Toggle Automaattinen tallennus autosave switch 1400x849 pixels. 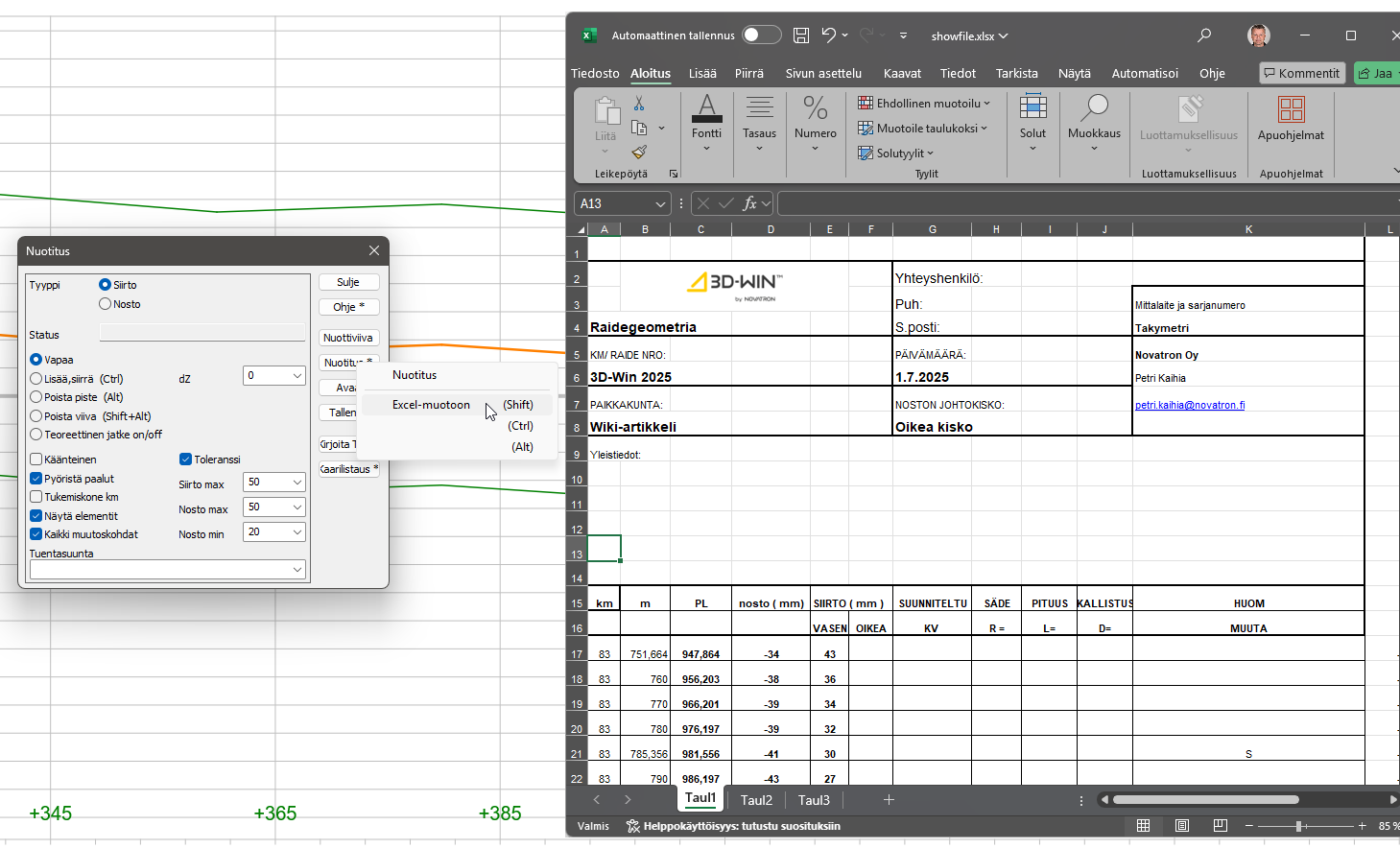[x=761, y=35]
